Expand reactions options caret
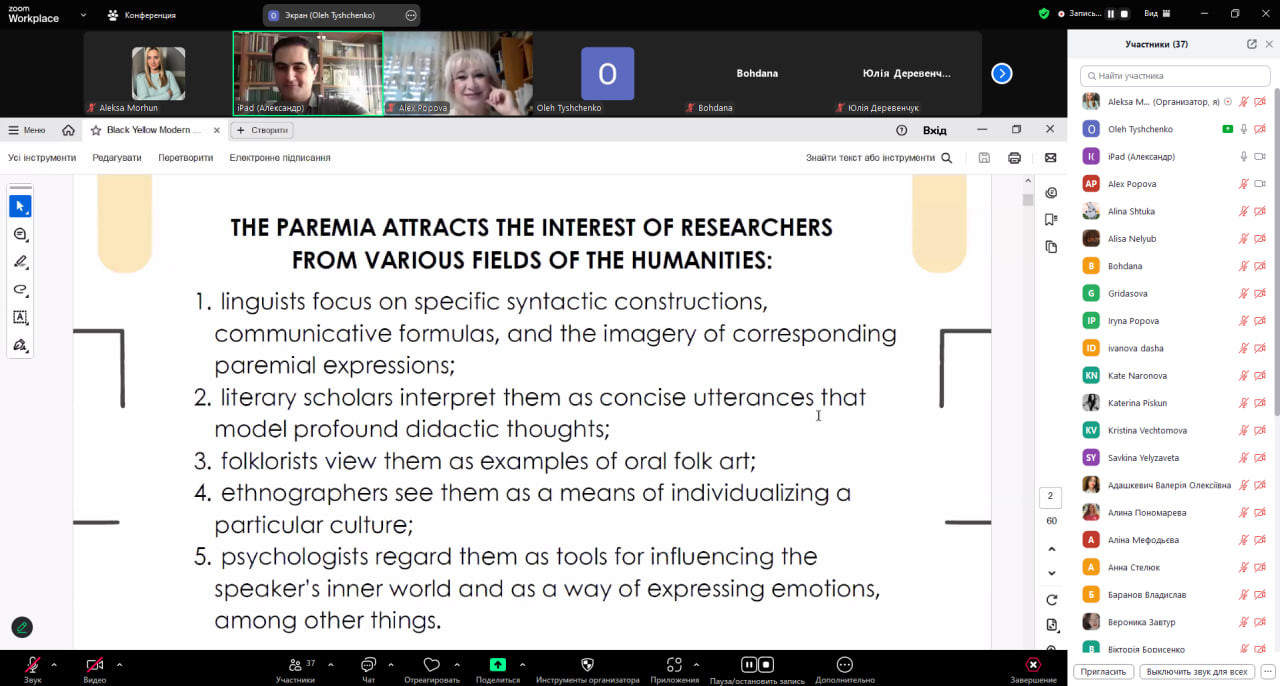 tap(457, 664)
